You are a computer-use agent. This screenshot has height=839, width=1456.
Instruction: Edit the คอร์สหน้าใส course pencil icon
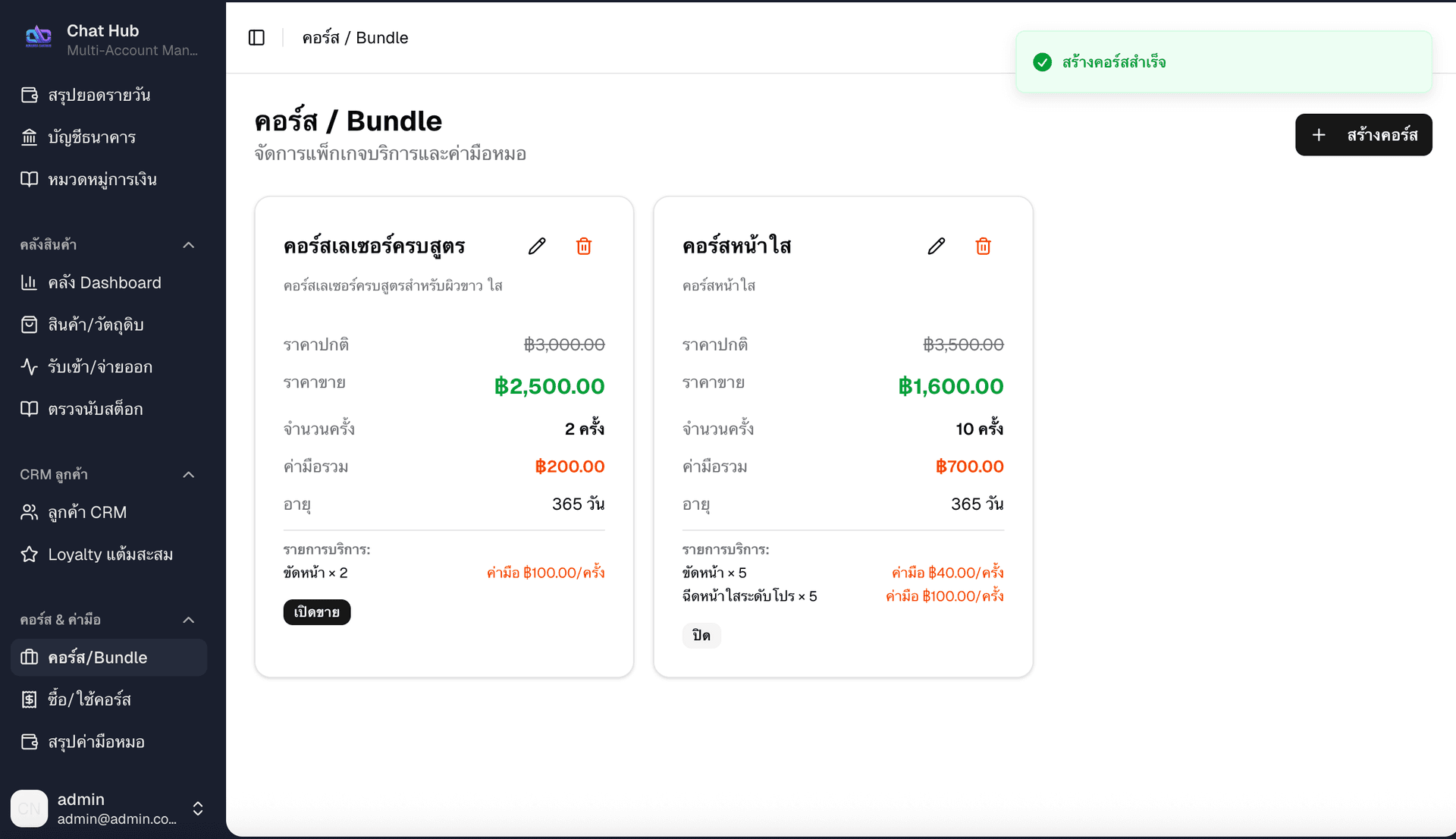coord(937,246)
